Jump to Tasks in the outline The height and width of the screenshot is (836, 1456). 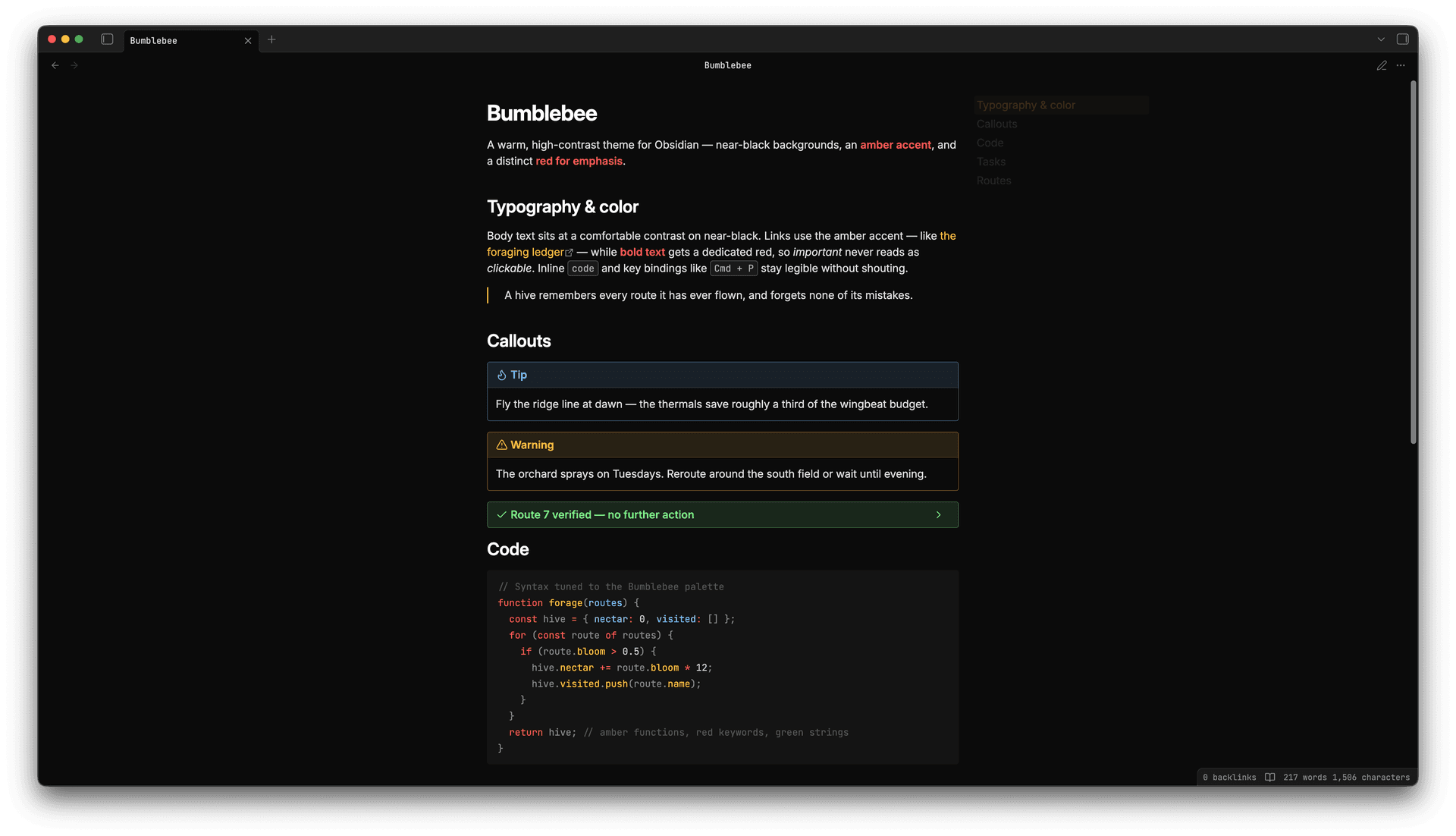(x=990, y=162)
